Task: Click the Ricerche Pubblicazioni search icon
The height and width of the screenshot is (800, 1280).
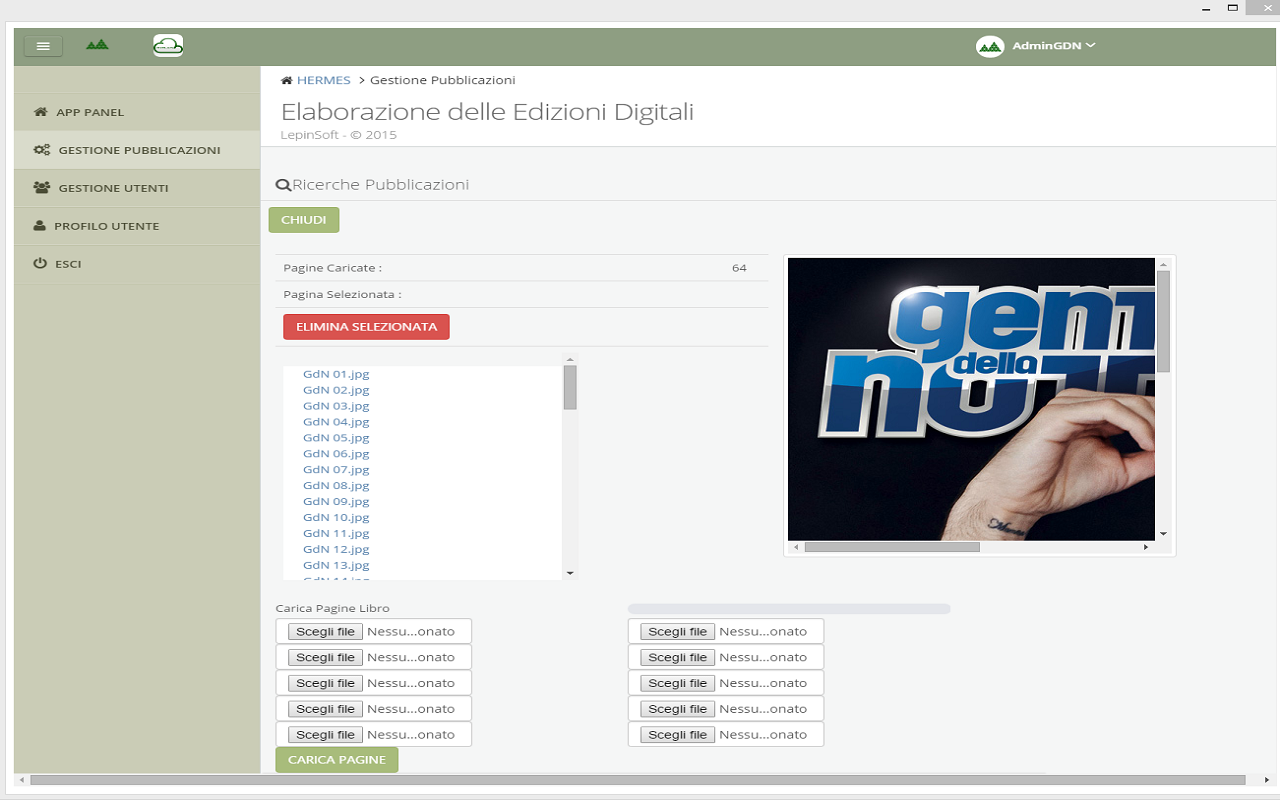Action: point(283,185)
